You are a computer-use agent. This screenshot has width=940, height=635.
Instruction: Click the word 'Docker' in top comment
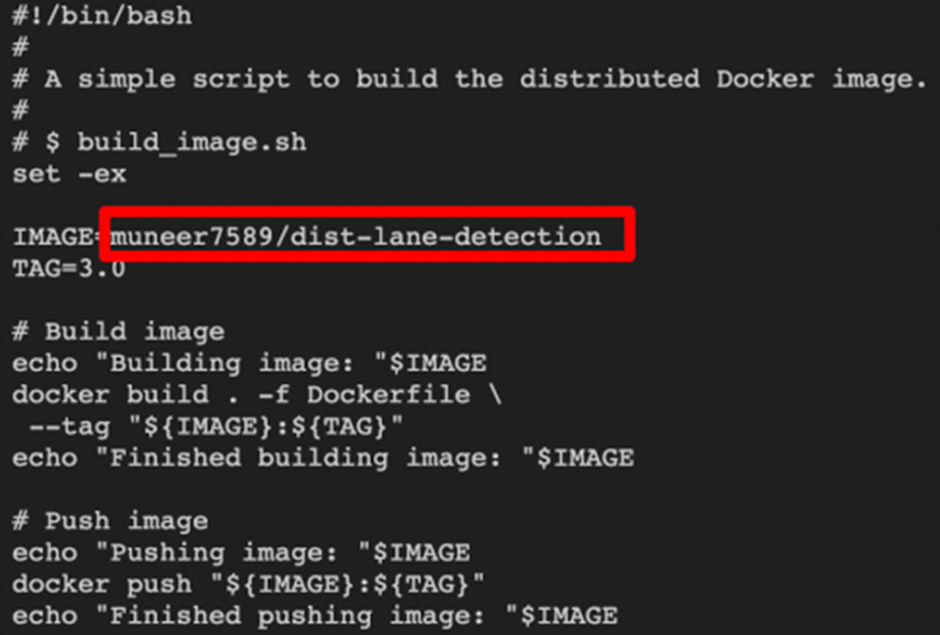coord(765,79)
